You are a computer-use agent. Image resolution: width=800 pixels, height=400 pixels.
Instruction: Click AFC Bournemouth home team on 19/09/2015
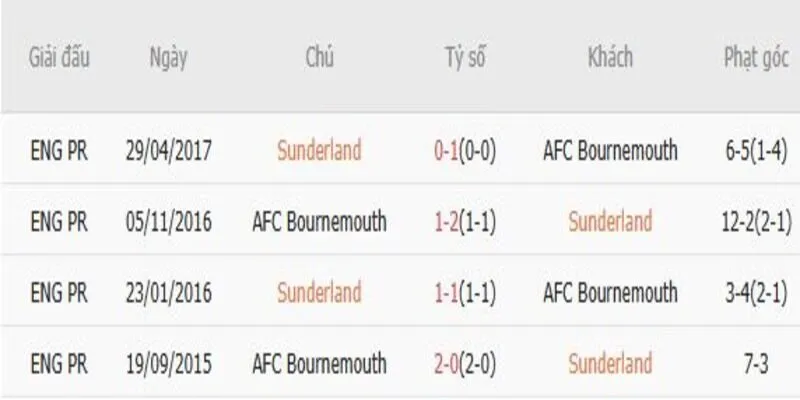319,362
